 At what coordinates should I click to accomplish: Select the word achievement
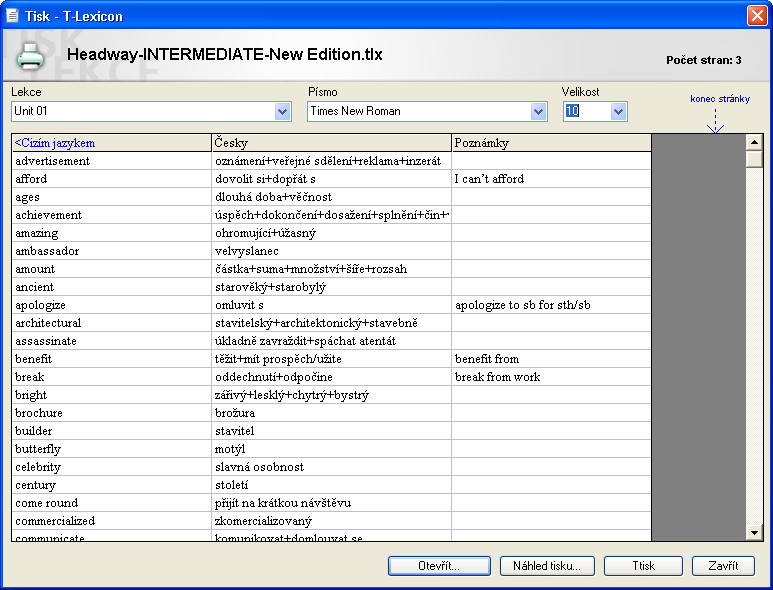[x=48, y=215]
